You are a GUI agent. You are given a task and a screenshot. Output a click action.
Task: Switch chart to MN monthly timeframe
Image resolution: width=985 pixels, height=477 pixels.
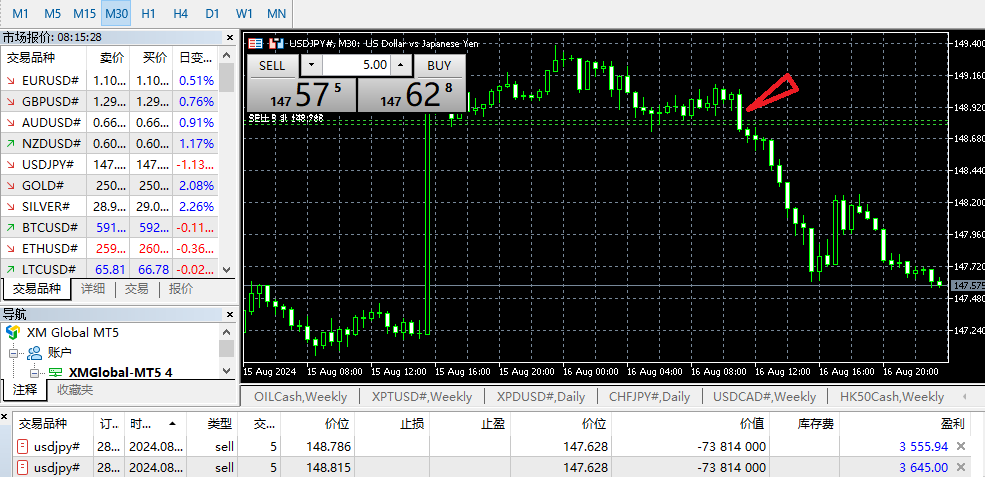[276, 13]
